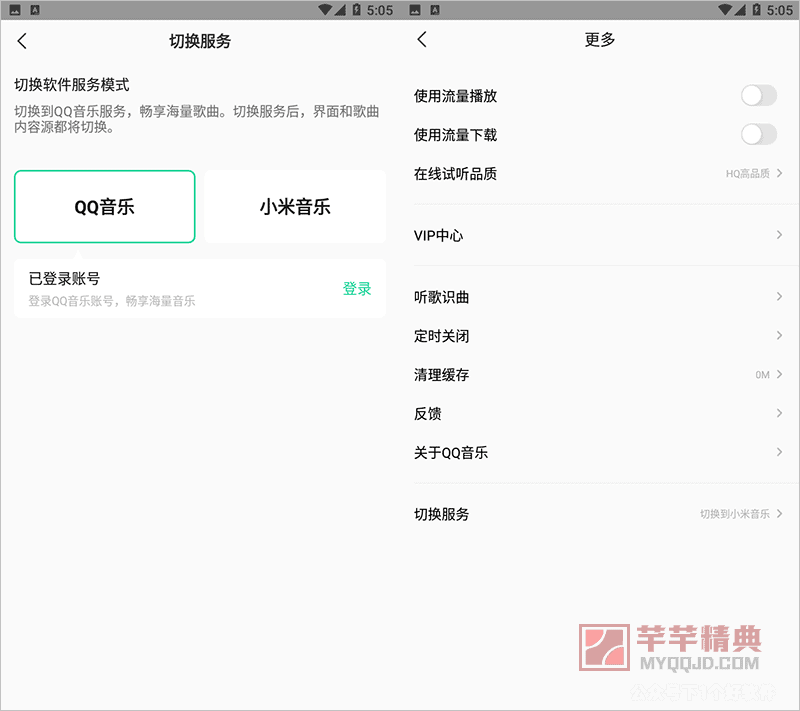
Task: Select the QQ音乐 service card
Action: [x=105, y=207]
